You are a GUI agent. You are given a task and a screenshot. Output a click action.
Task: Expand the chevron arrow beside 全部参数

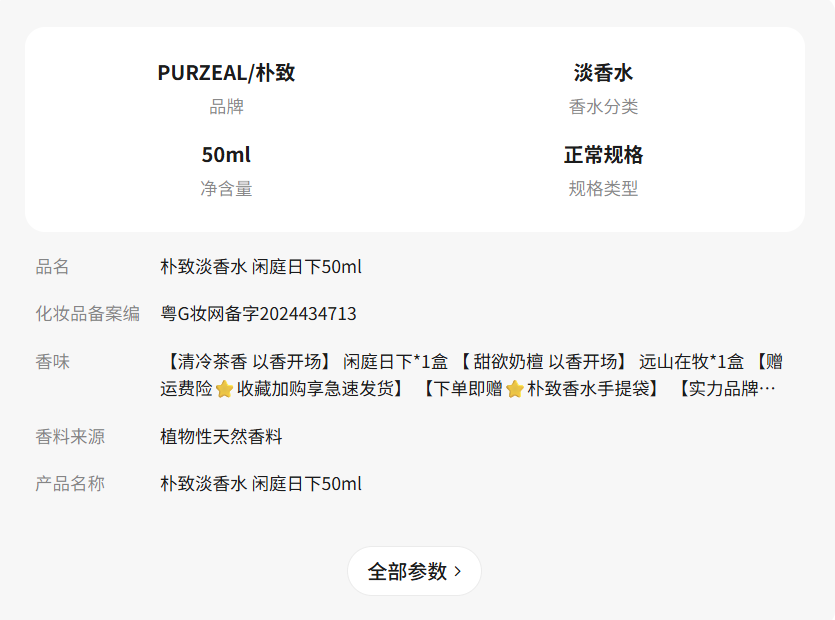(x=458, y=571)
